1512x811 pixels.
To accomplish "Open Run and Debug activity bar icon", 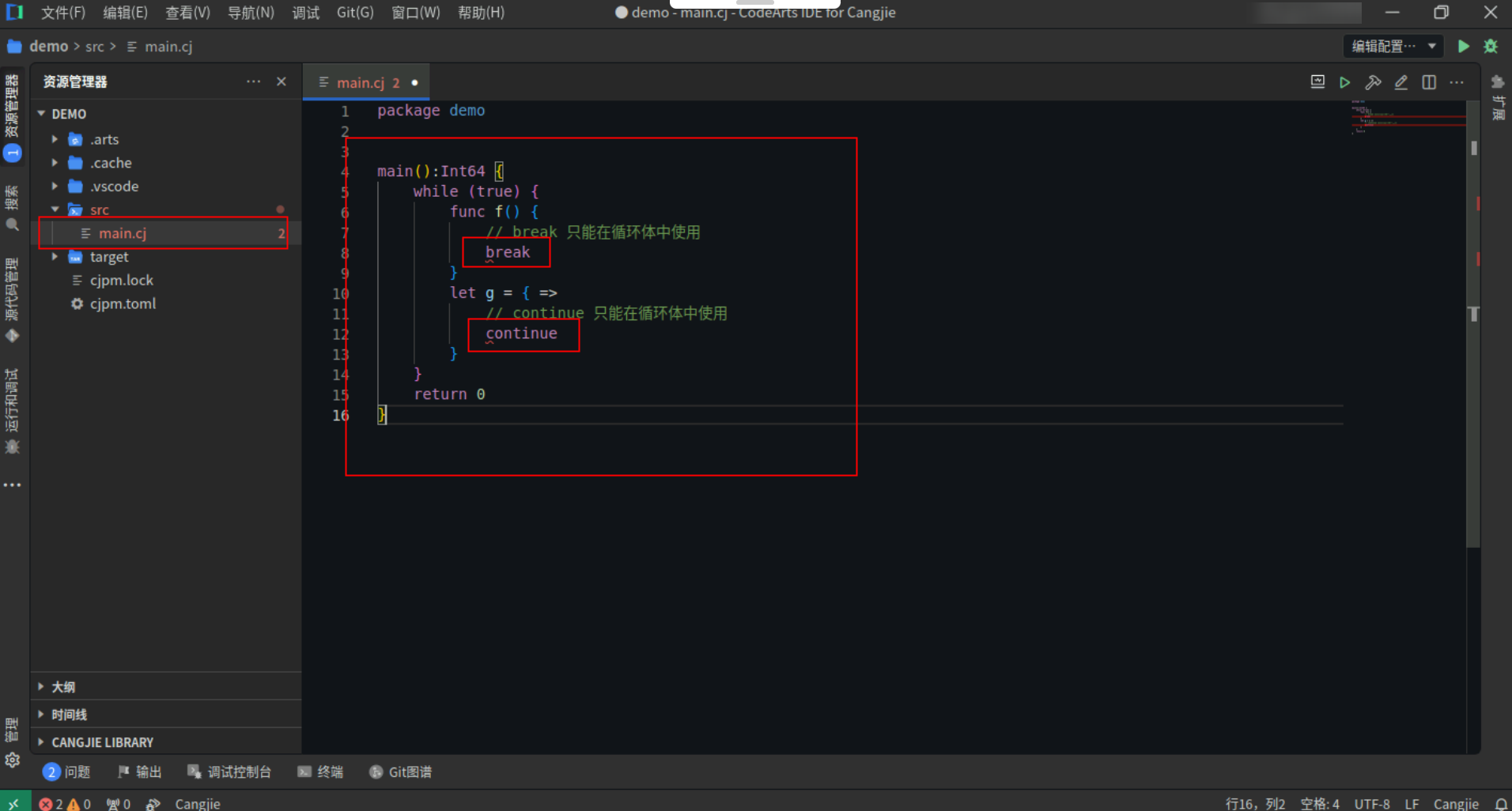I will click(13, 411).
